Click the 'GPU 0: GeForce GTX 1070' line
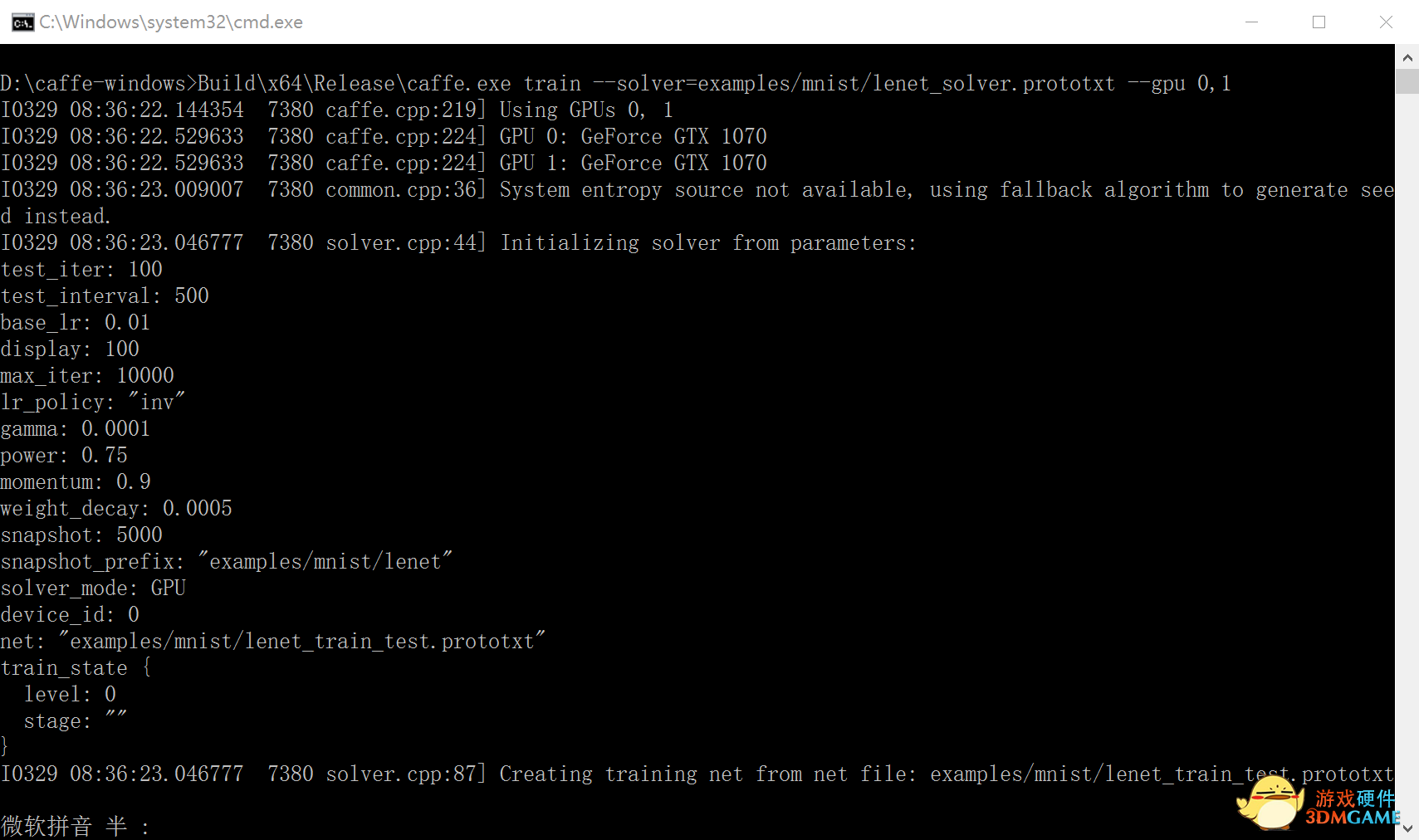Image resolution: width=1419 pixels, height=840 pixels. 384,137
